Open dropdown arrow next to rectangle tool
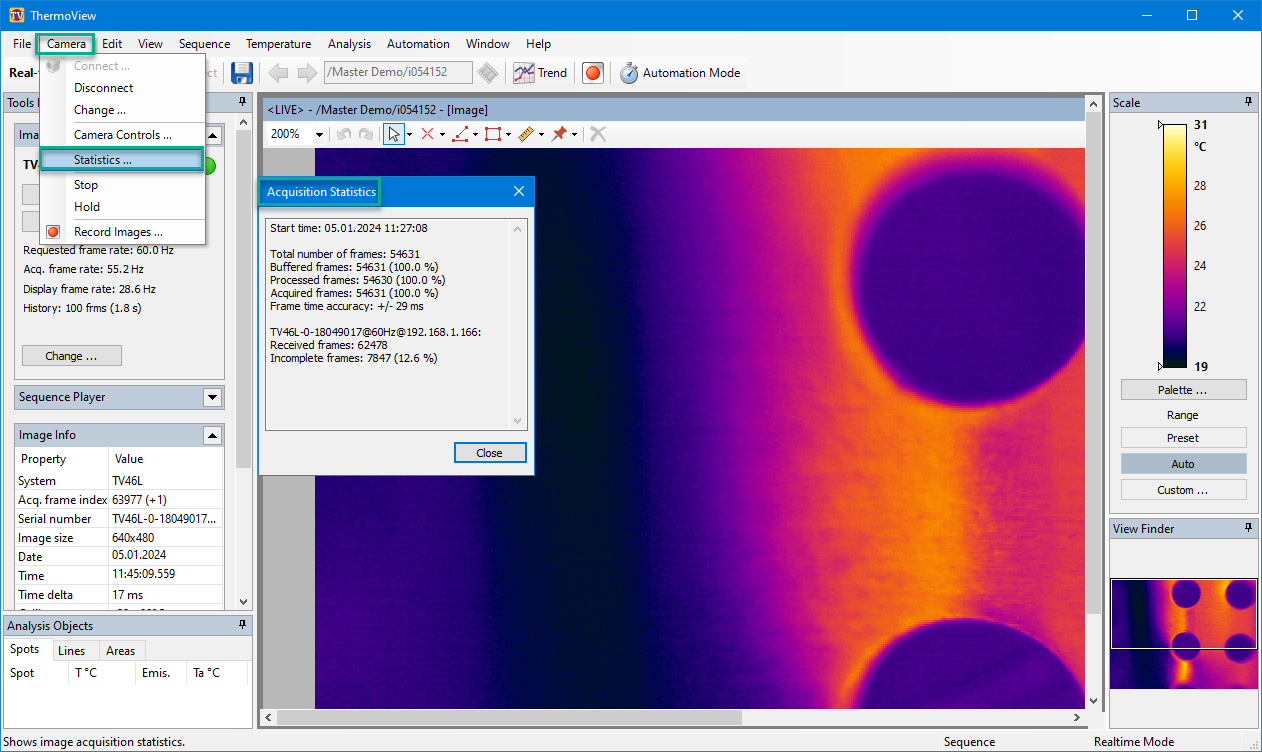The image size is (1262, 752). point(508,134)
